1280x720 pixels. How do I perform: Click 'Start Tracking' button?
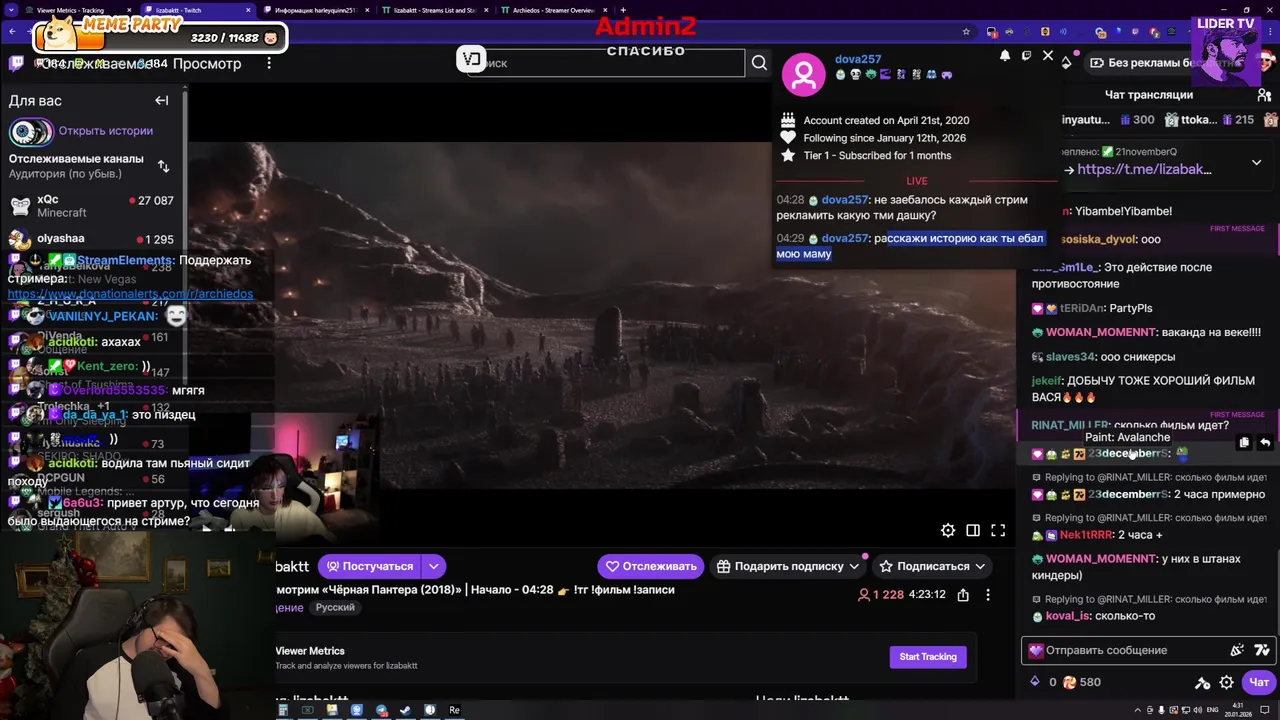[x=928, y=657]
